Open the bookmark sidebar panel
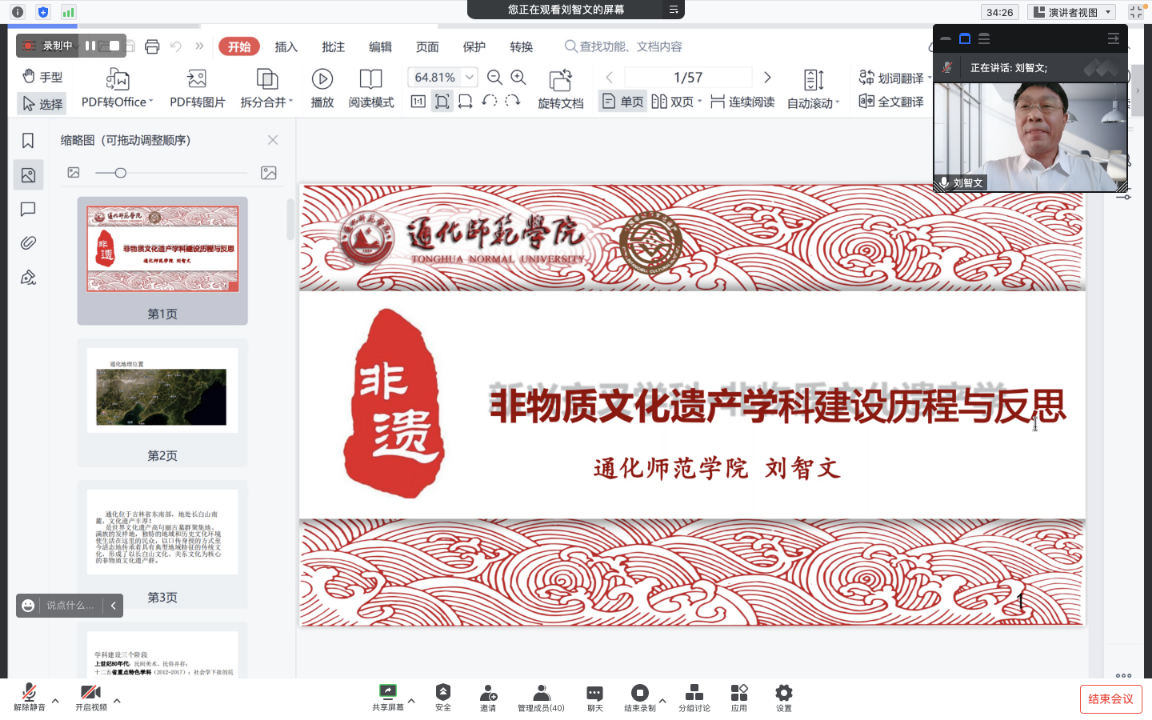This screenshot has width=1152, height=720. [28, 140]
